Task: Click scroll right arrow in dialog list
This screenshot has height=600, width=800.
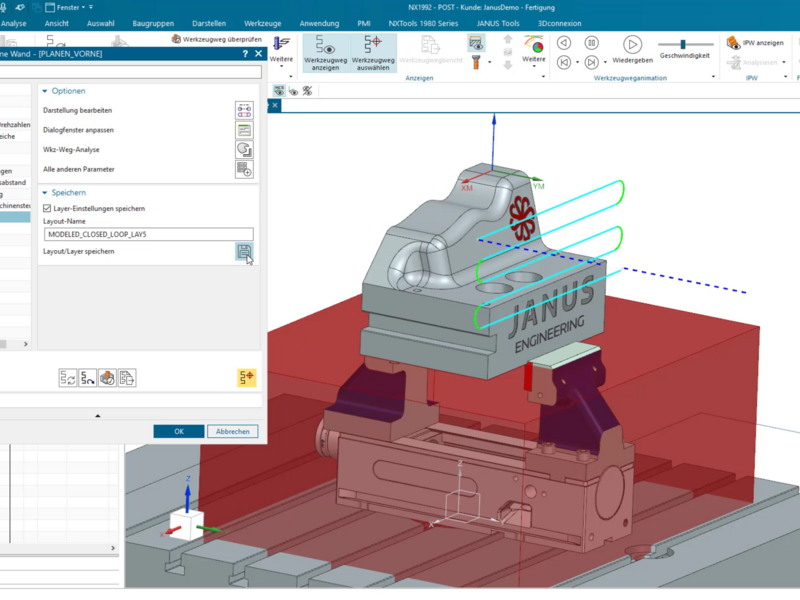Action: coord(26,344)
